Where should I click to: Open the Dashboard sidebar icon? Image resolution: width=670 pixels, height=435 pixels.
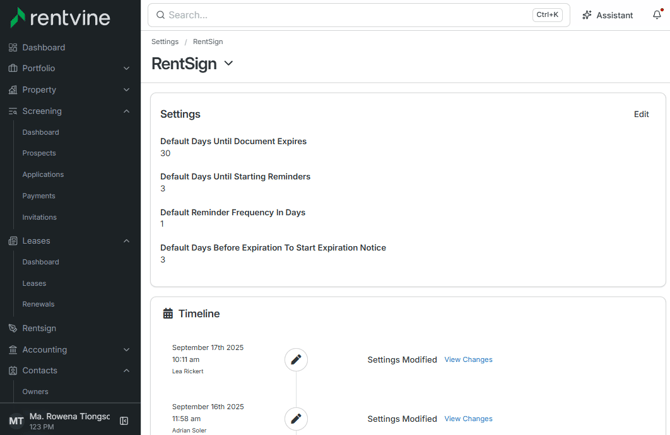coord(13,47)
